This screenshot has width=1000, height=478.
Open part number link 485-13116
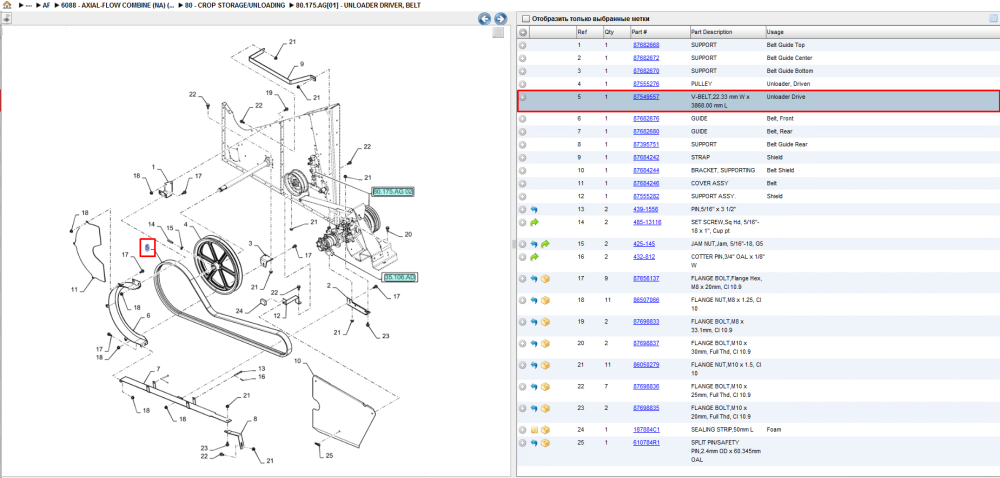pos(647,222)
